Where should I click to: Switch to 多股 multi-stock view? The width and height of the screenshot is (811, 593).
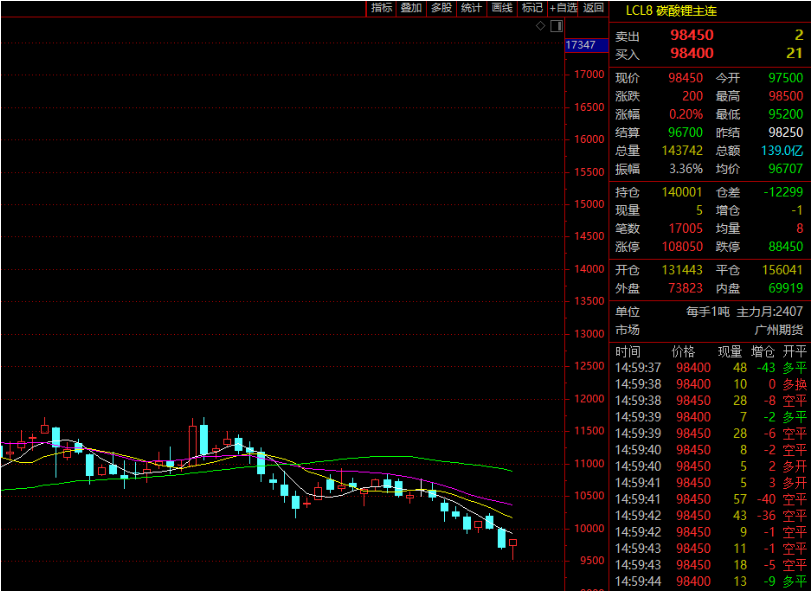441,8
